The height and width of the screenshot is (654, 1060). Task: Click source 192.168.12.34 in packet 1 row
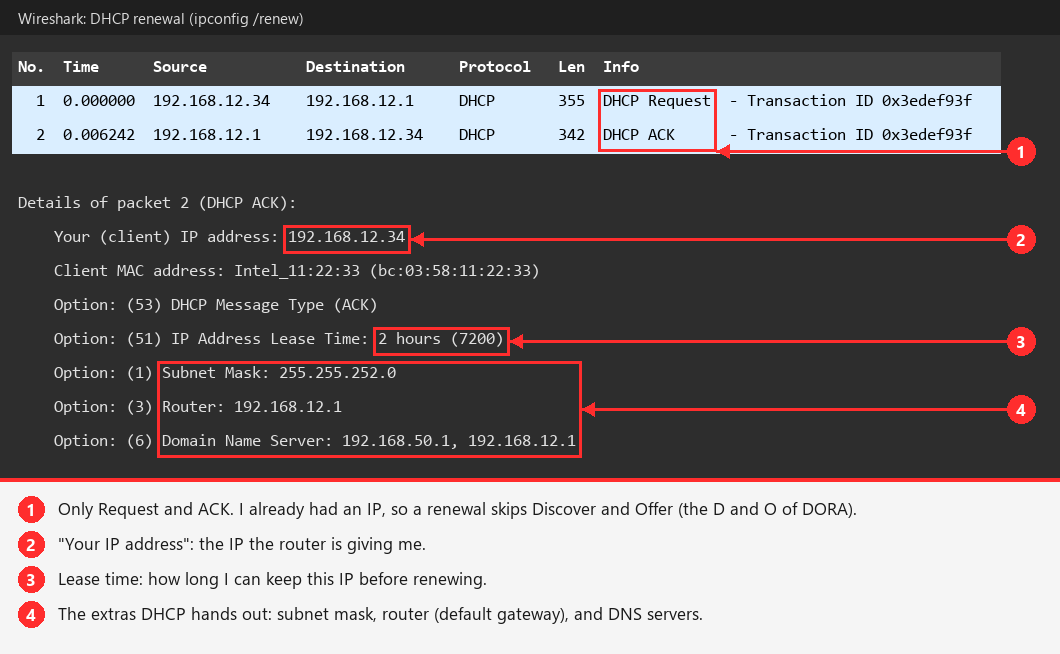pos(211,101)
